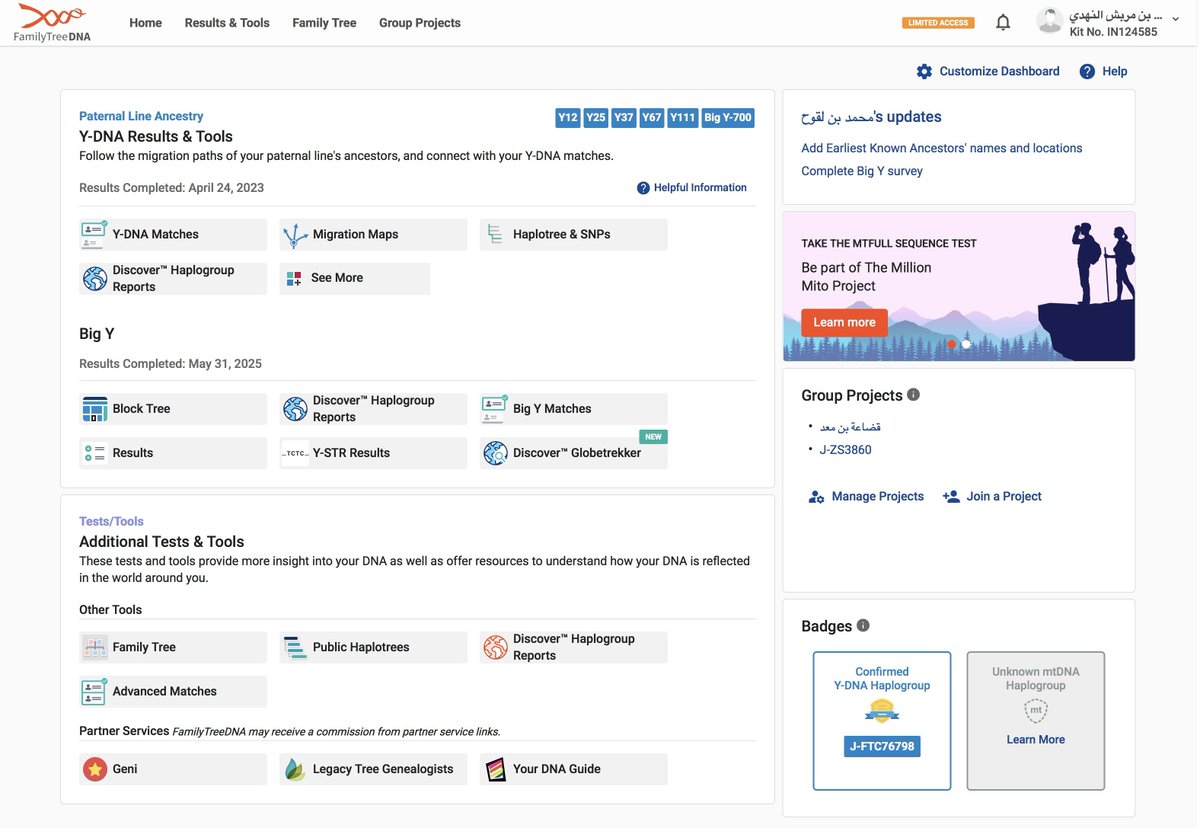Click the Limited Access badge

point(936,23)
